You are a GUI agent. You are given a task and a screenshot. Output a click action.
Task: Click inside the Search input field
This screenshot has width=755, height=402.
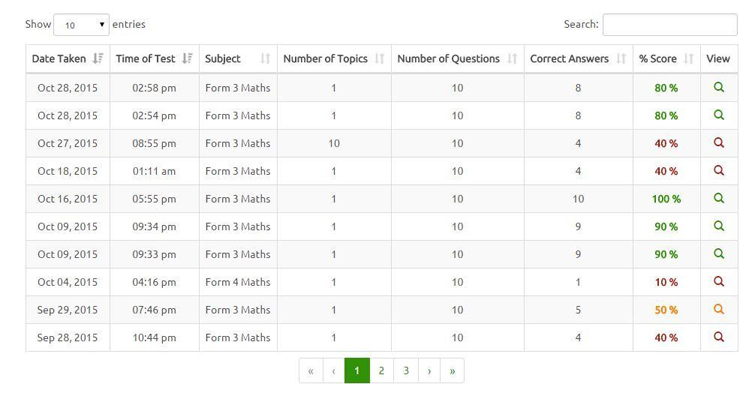coord(669,24)
